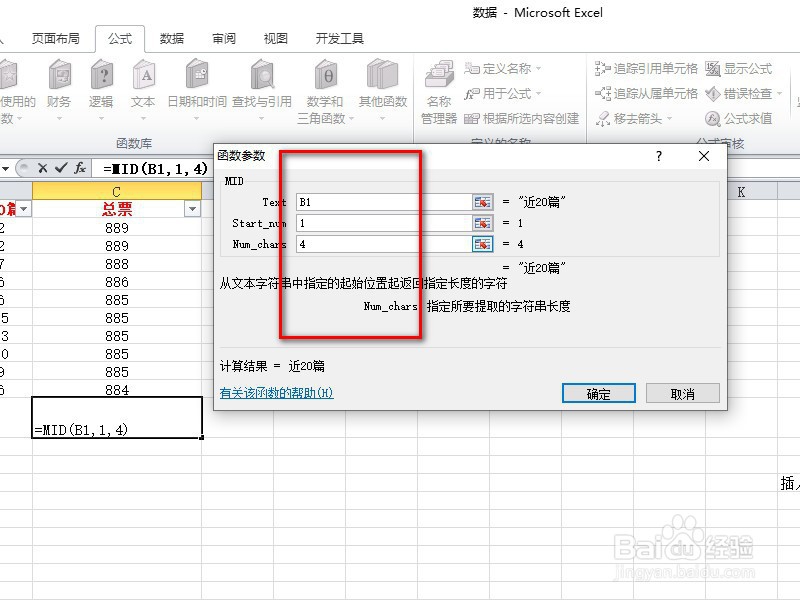This screenshot has height=600, width=800.
Task: Select the cell containing =MID(B1,1,4)
Action: pyautogui.click(x=117, y=417)
